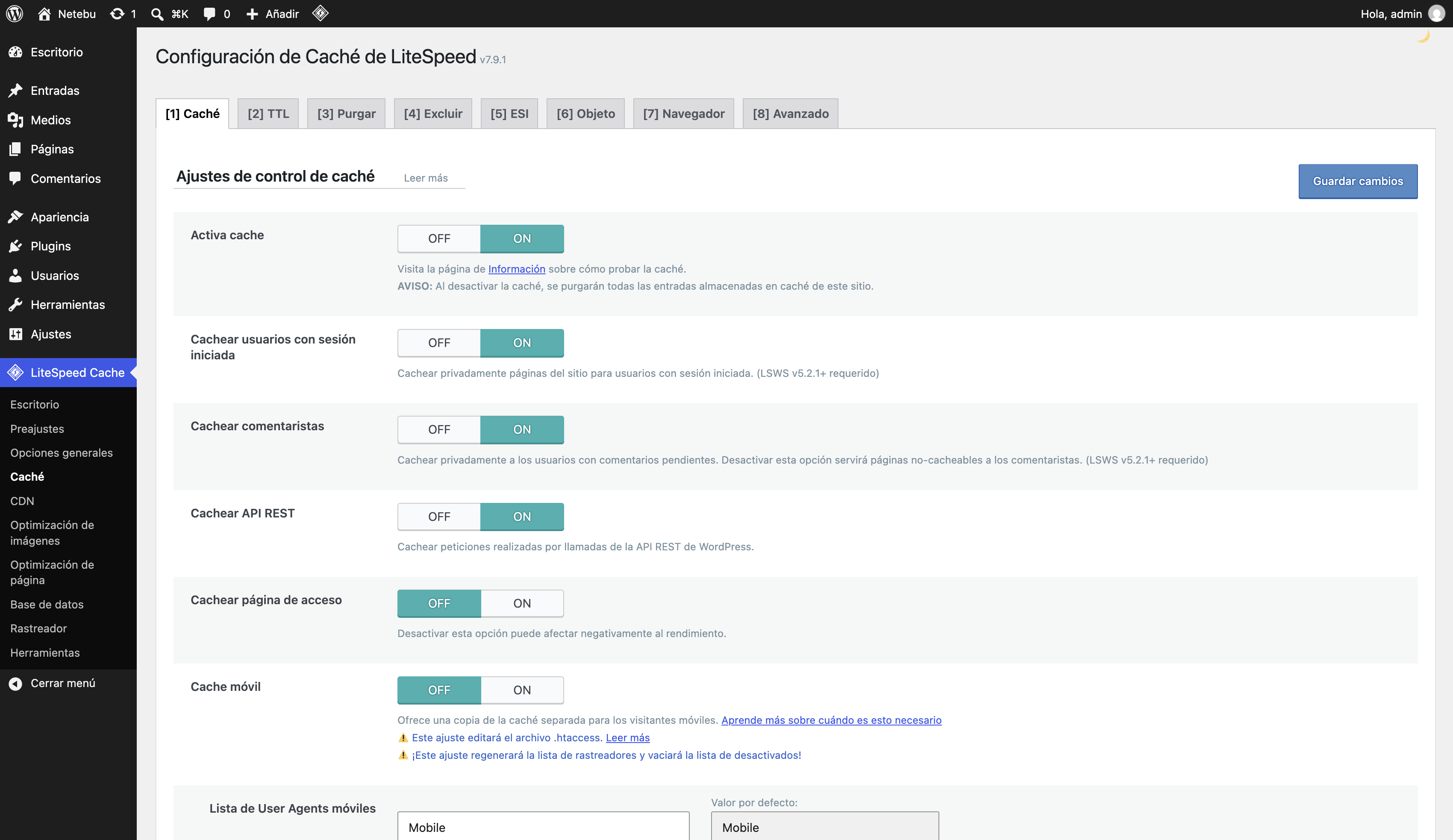Click the LiteSpeed Cache sidebar logo icon

click(x=15, y=373)
